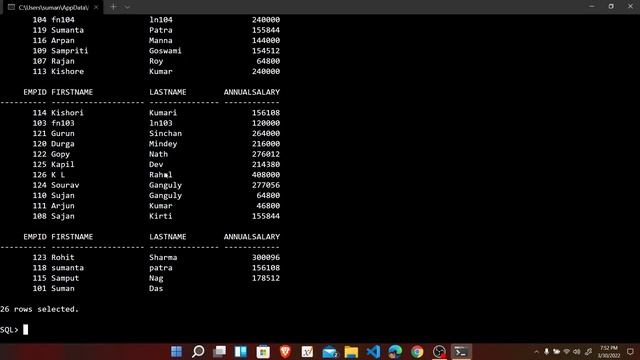The image size is (640, 360).
Task: Click the first name 'Durga'
Action: pyautogui.click(x=63, y=144)
